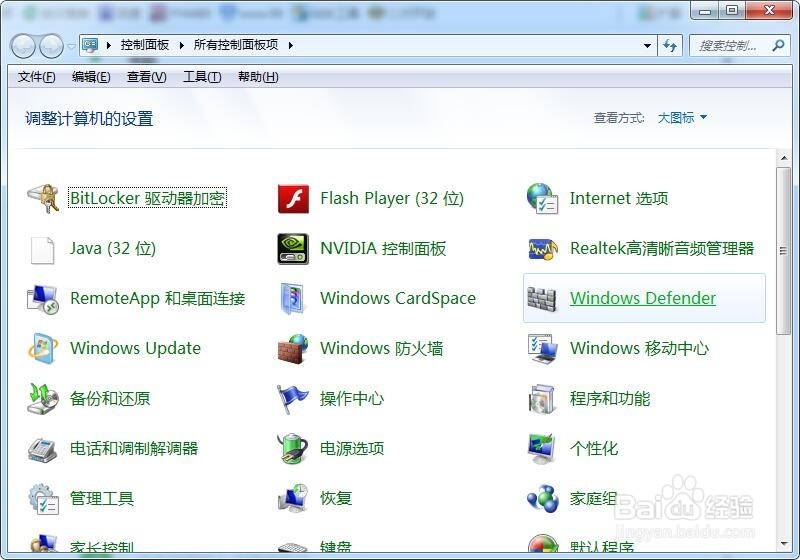Open the BitLocker drive encryption icon
Screen dimensions: 800x560
point(43,198)
